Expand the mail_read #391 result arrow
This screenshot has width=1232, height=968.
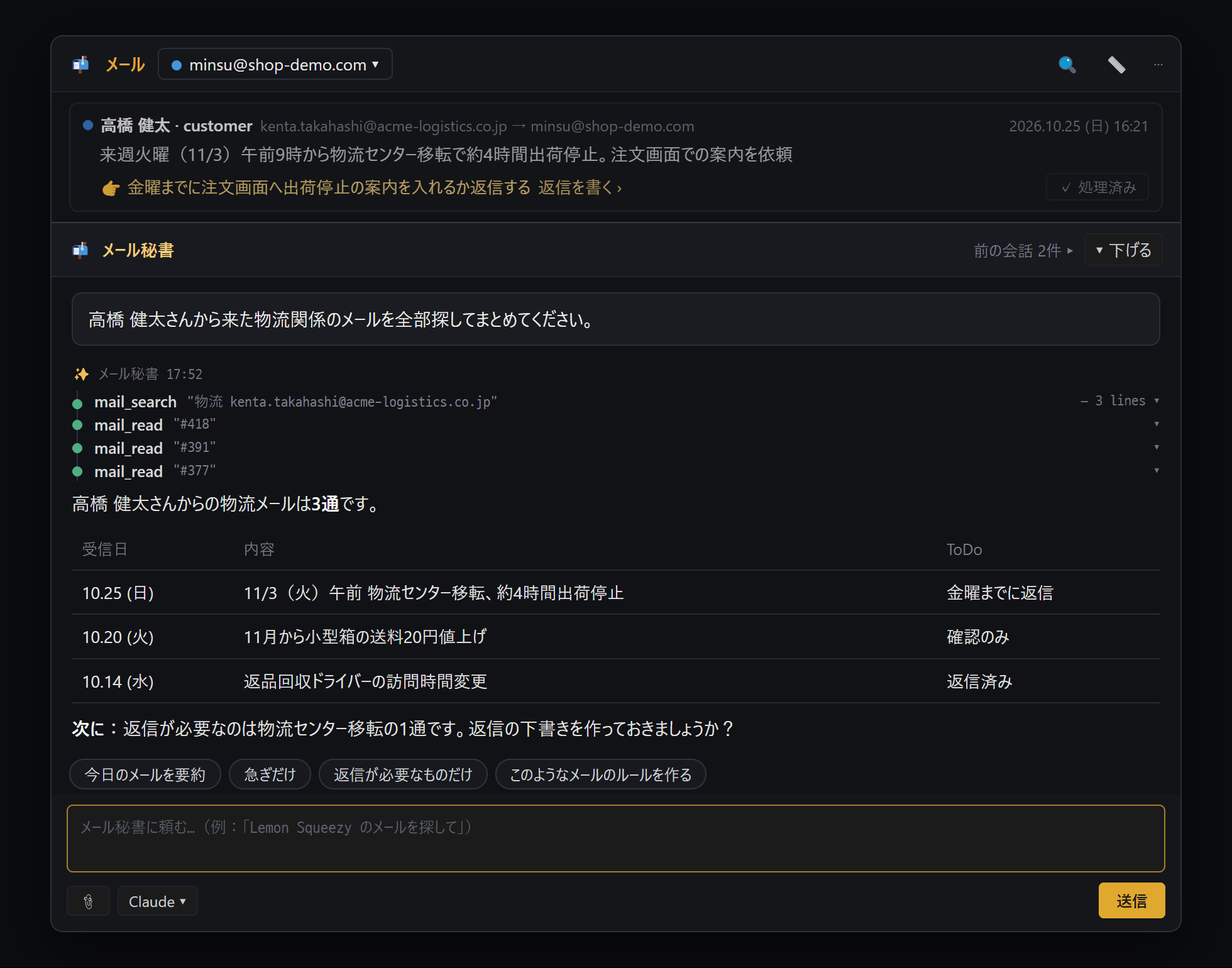point(1157,448)
